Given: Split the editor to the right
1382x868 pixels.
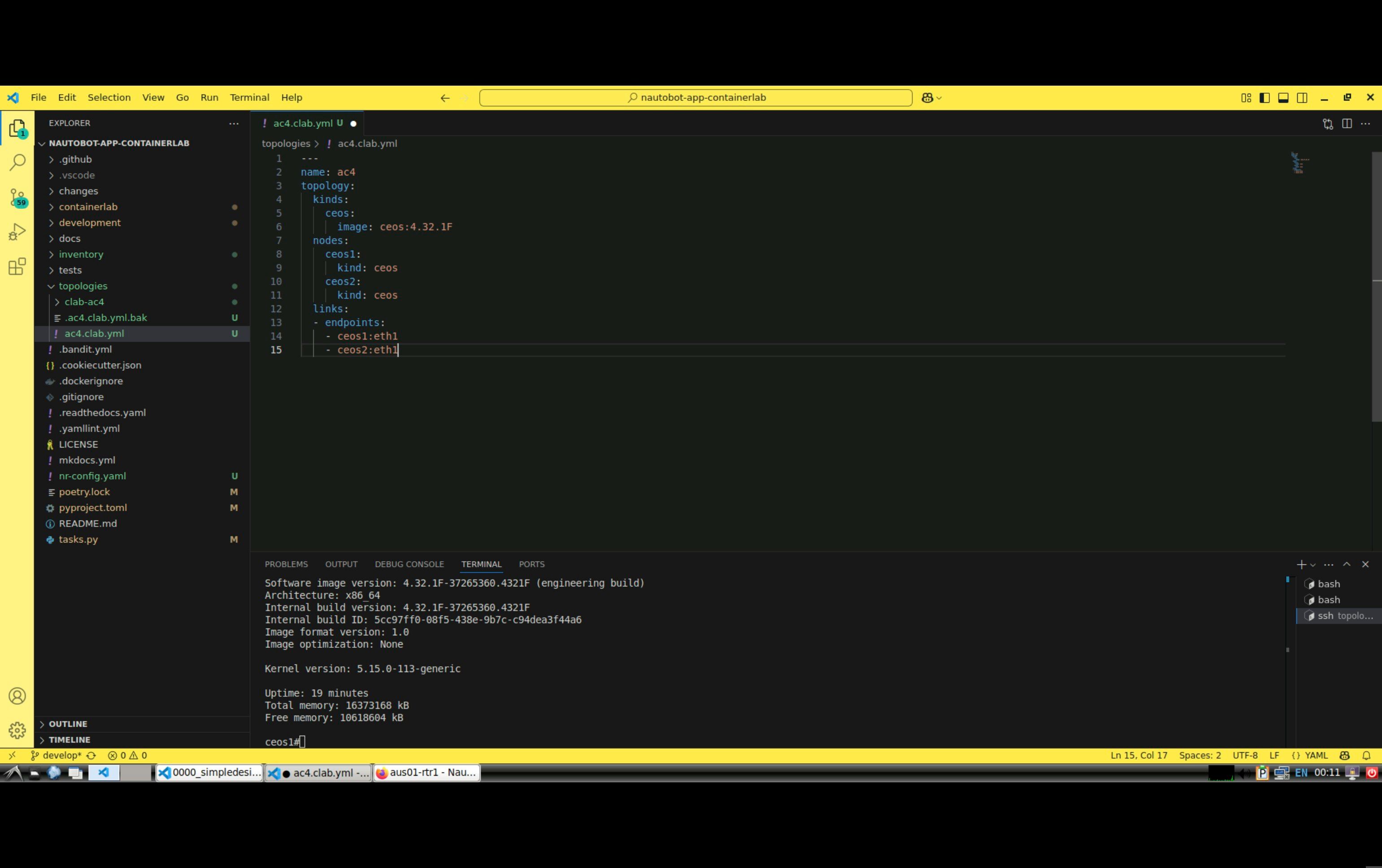Looking at the screenshot, I should (x=1347, y=123).
